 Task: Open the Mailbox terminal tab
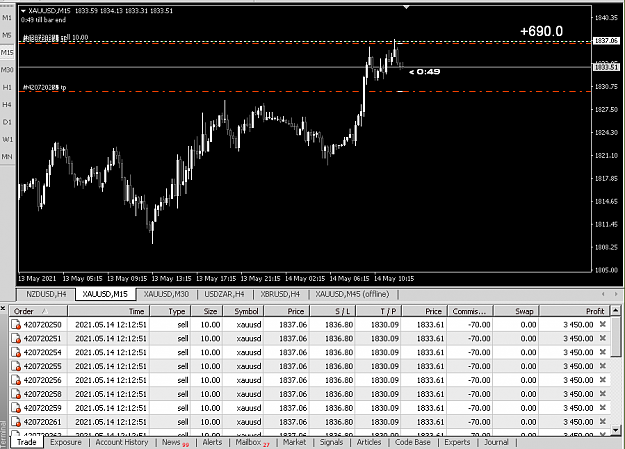252,442
